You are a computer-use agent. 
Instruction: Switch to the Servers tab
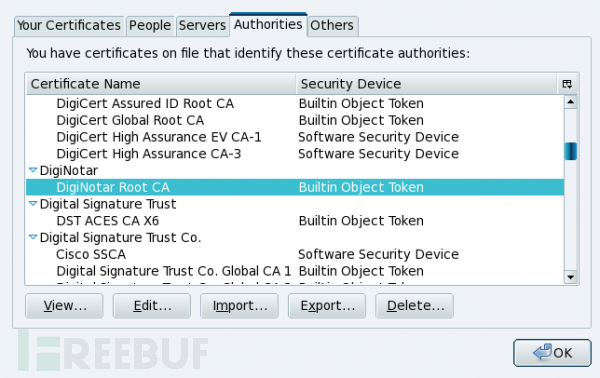click(202, 26)
